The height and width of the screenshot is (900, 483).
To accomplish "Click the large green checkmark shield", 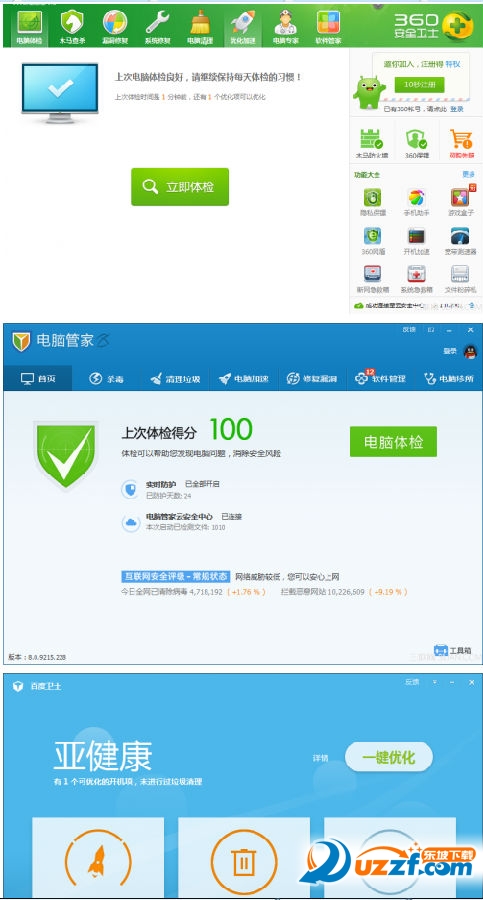I will [x=66, y=455].
